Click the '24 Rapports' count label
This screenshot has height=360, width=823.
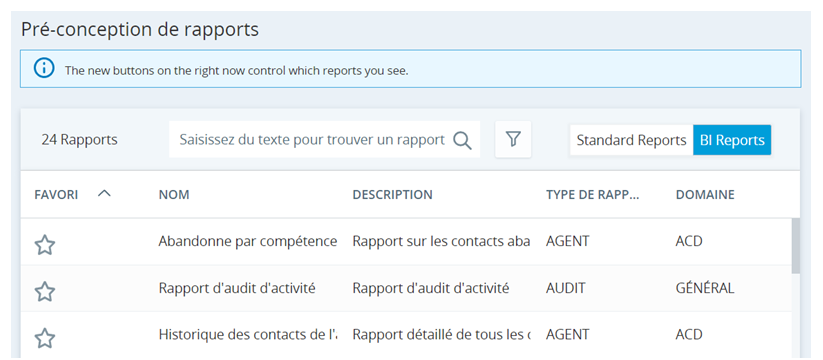tap(79, 140)
